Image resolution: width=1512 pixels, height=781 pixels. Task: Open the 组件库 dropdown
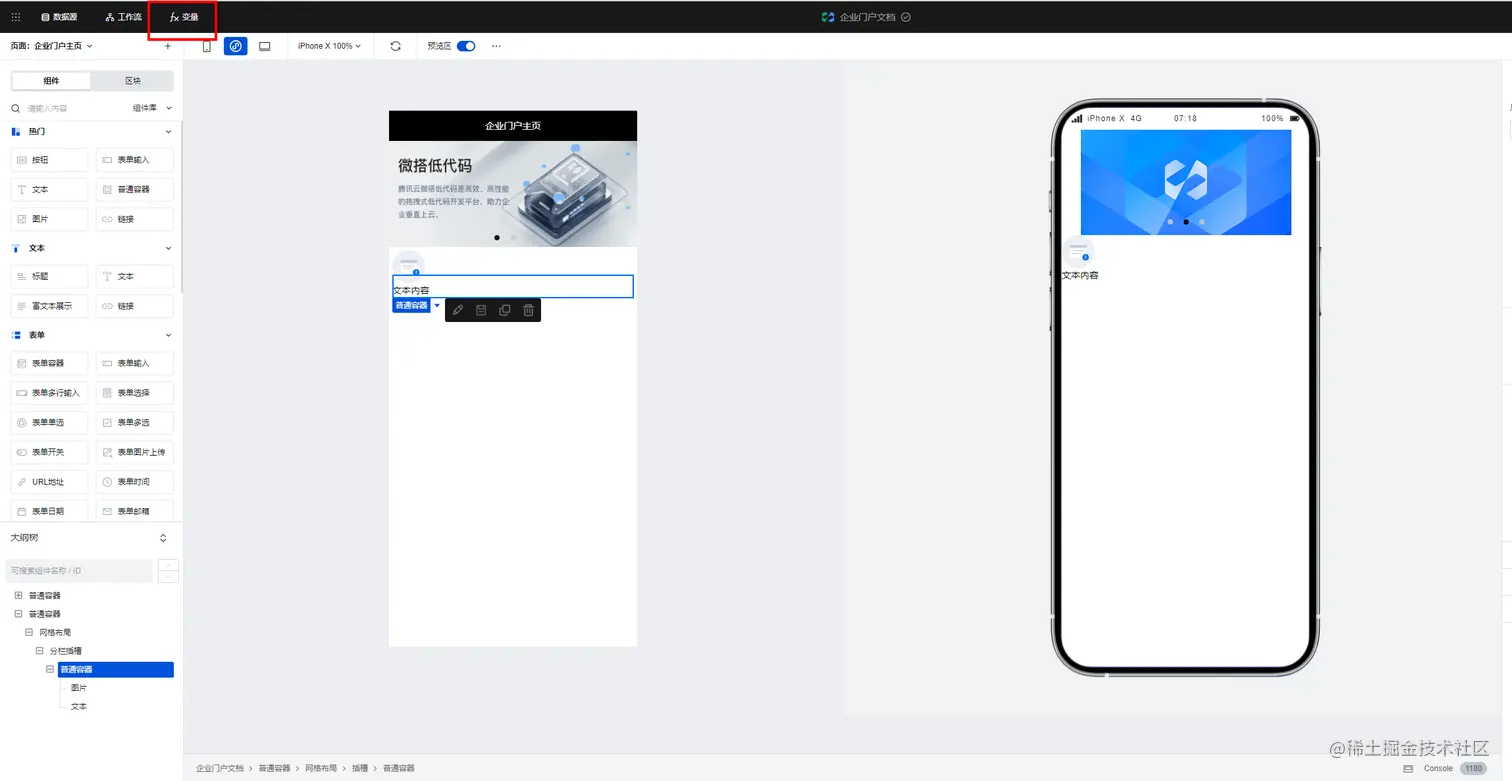point(152,108)
